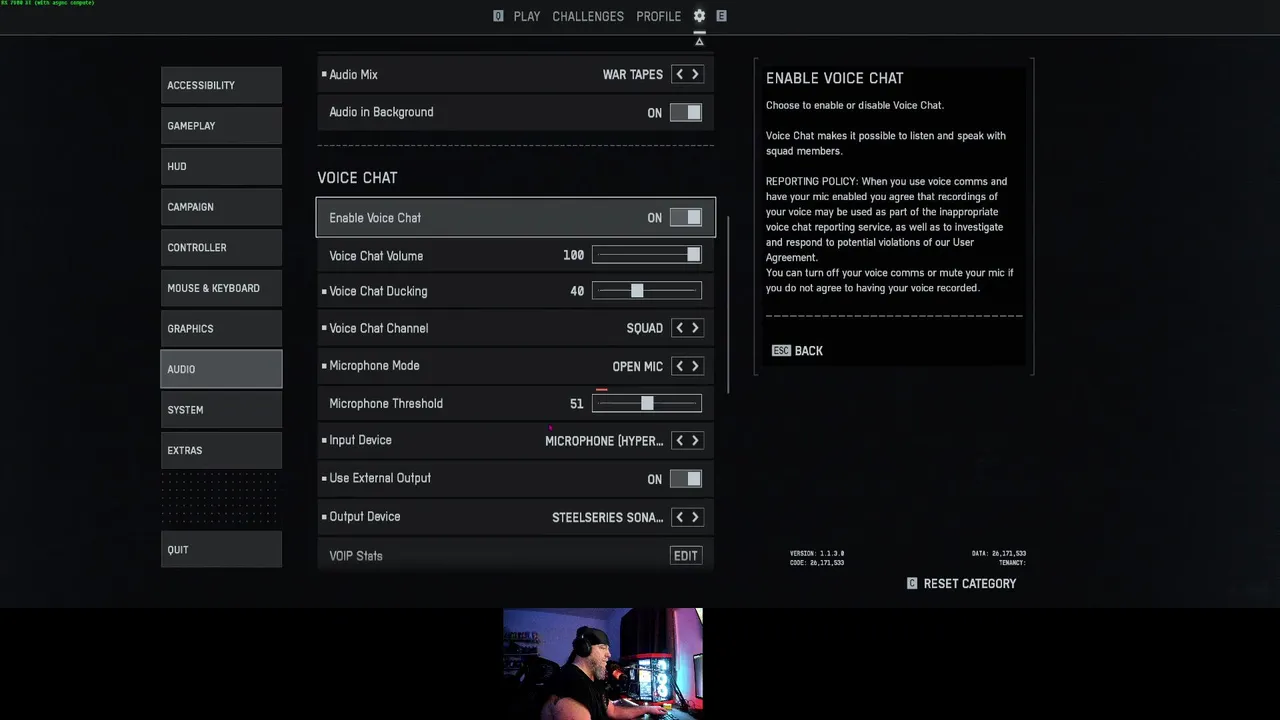Click the BACK button
This screenshot has height=720, width=1280.
pos(798,351)
